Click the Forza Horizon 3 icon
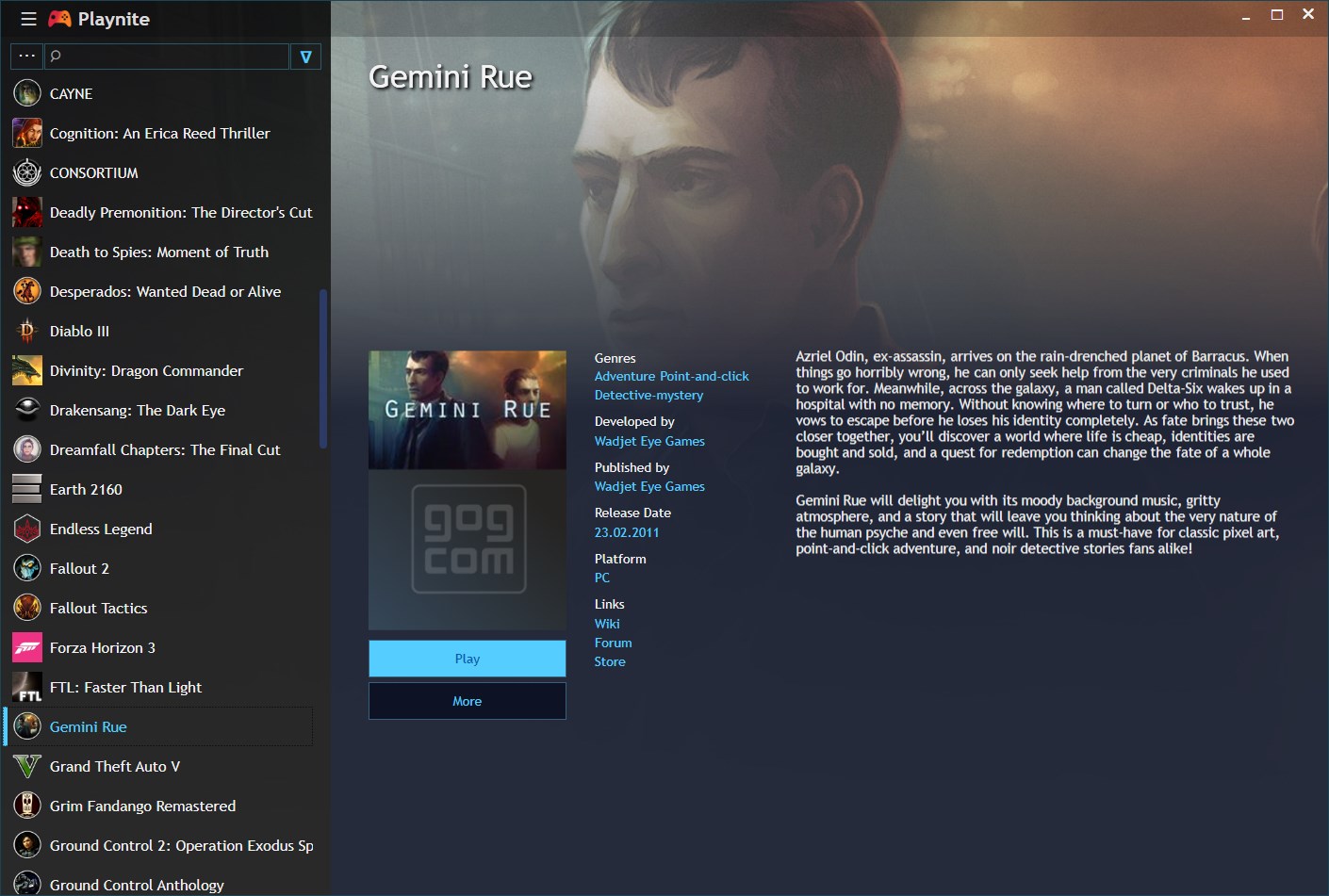This screenshot has width=1329, height=896. [26, 647]
